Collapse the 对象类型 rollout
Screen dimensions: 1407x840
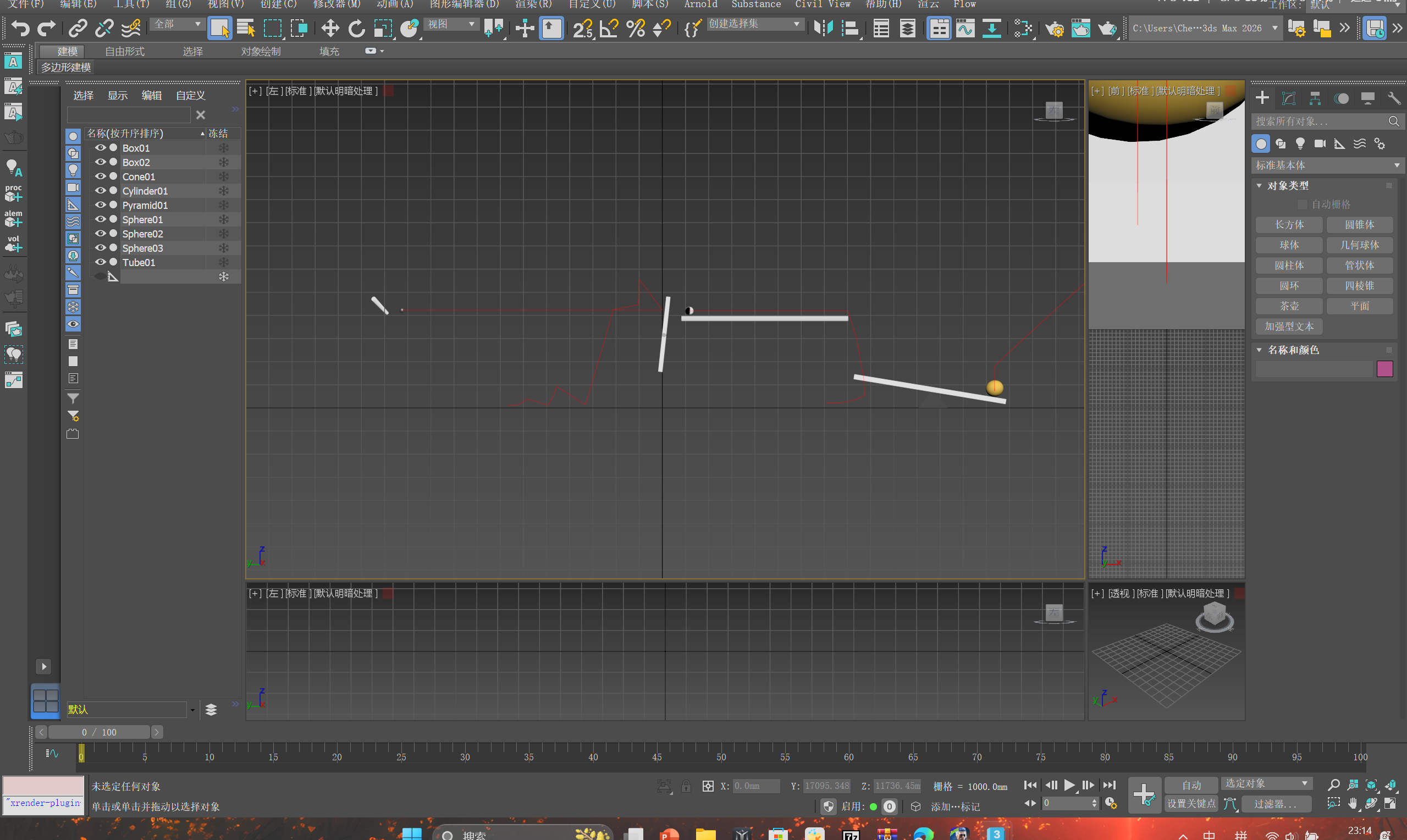(1259, 186)
